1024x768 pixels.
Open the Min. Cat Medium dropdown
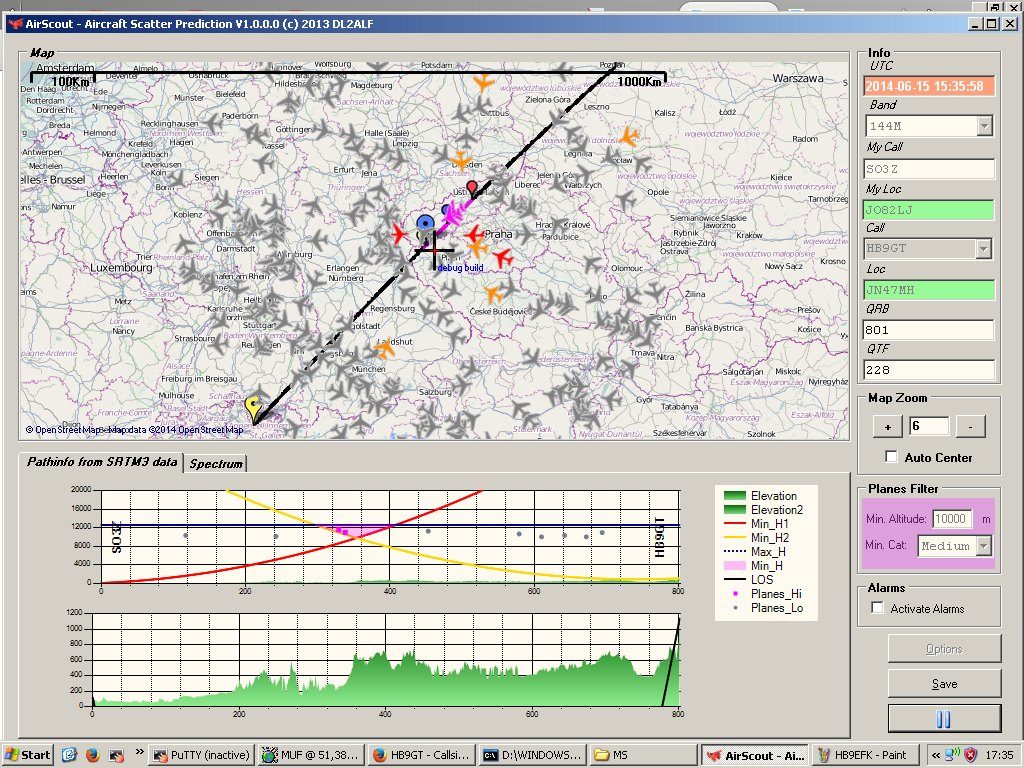tap(984, 545)
